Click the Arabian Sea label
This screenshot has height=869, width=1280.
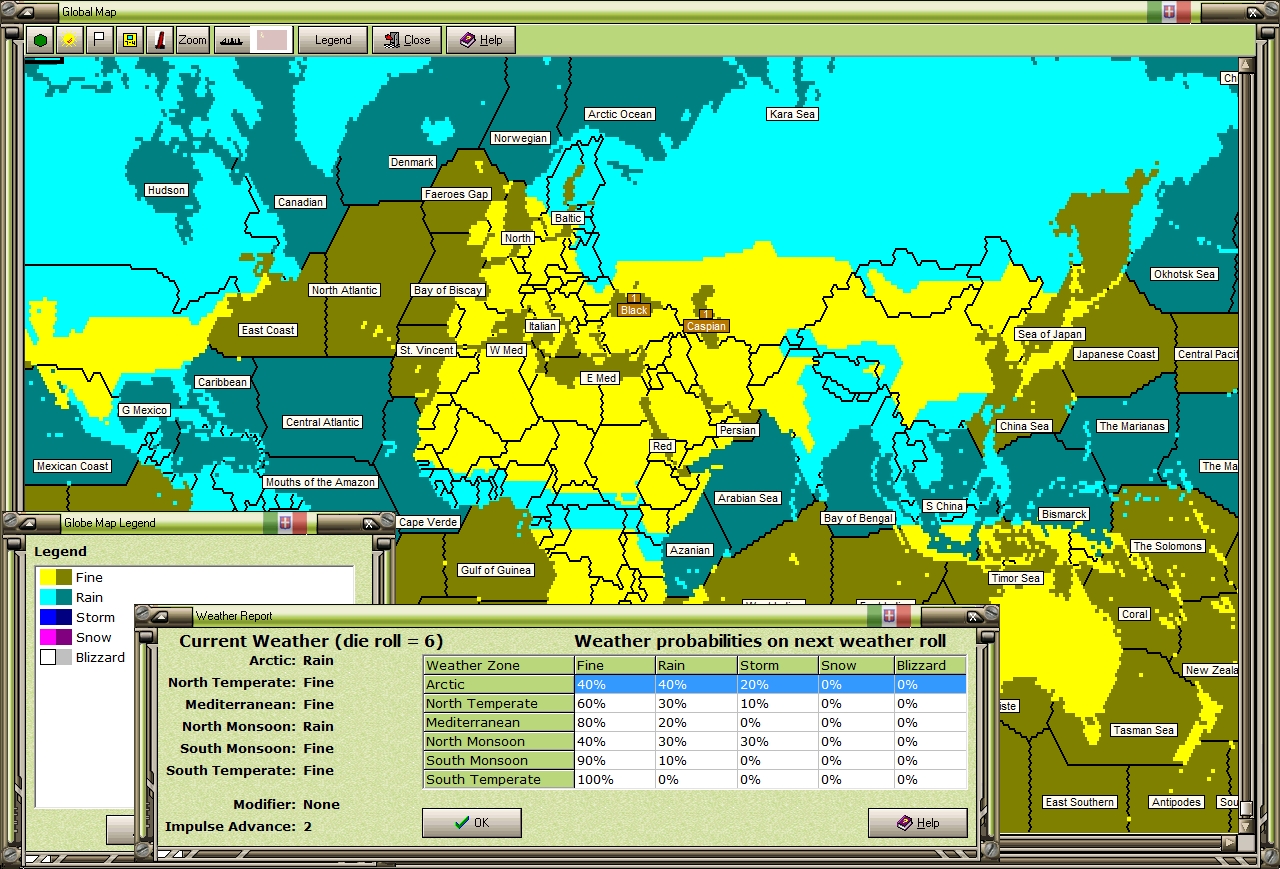748,498
